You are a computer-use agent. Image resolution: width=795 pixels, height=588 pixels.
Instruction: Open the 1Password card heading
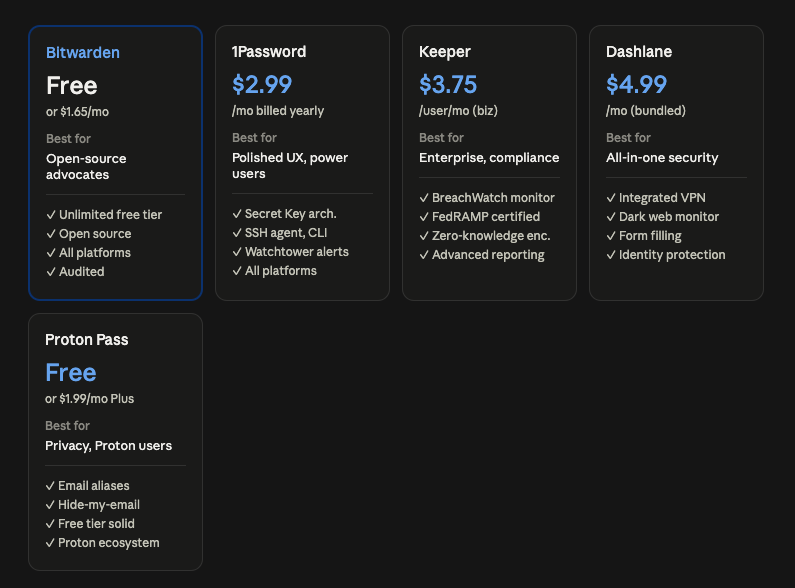point(269,52)
